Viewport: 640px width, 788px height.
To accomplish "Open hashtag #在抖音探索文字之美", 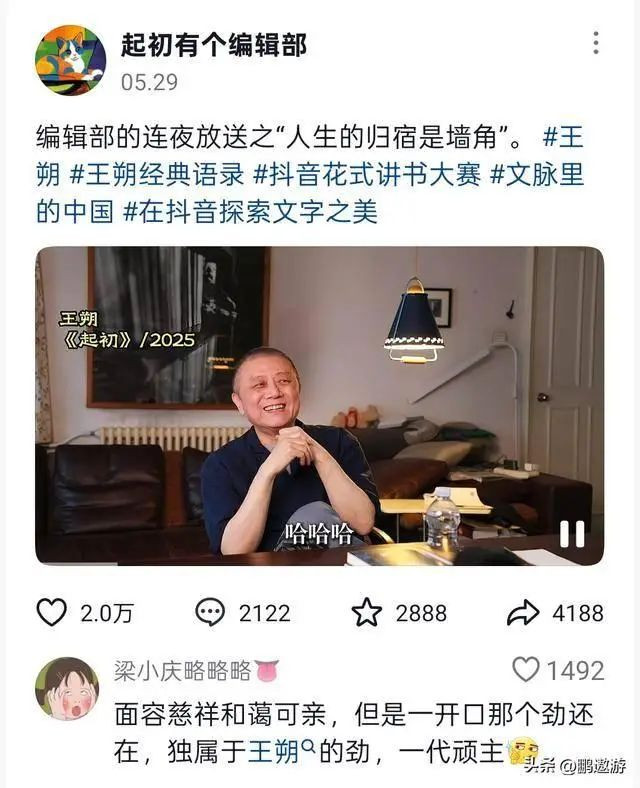I will (250, 212).
